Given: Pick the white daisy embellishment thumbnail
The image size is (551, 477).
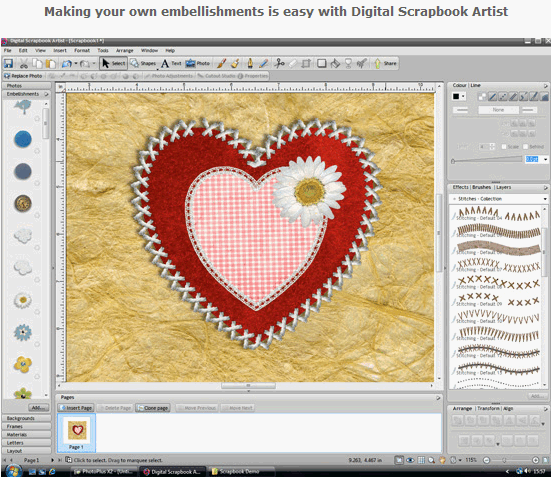Looking at the screenshot, I should (23, 300).
